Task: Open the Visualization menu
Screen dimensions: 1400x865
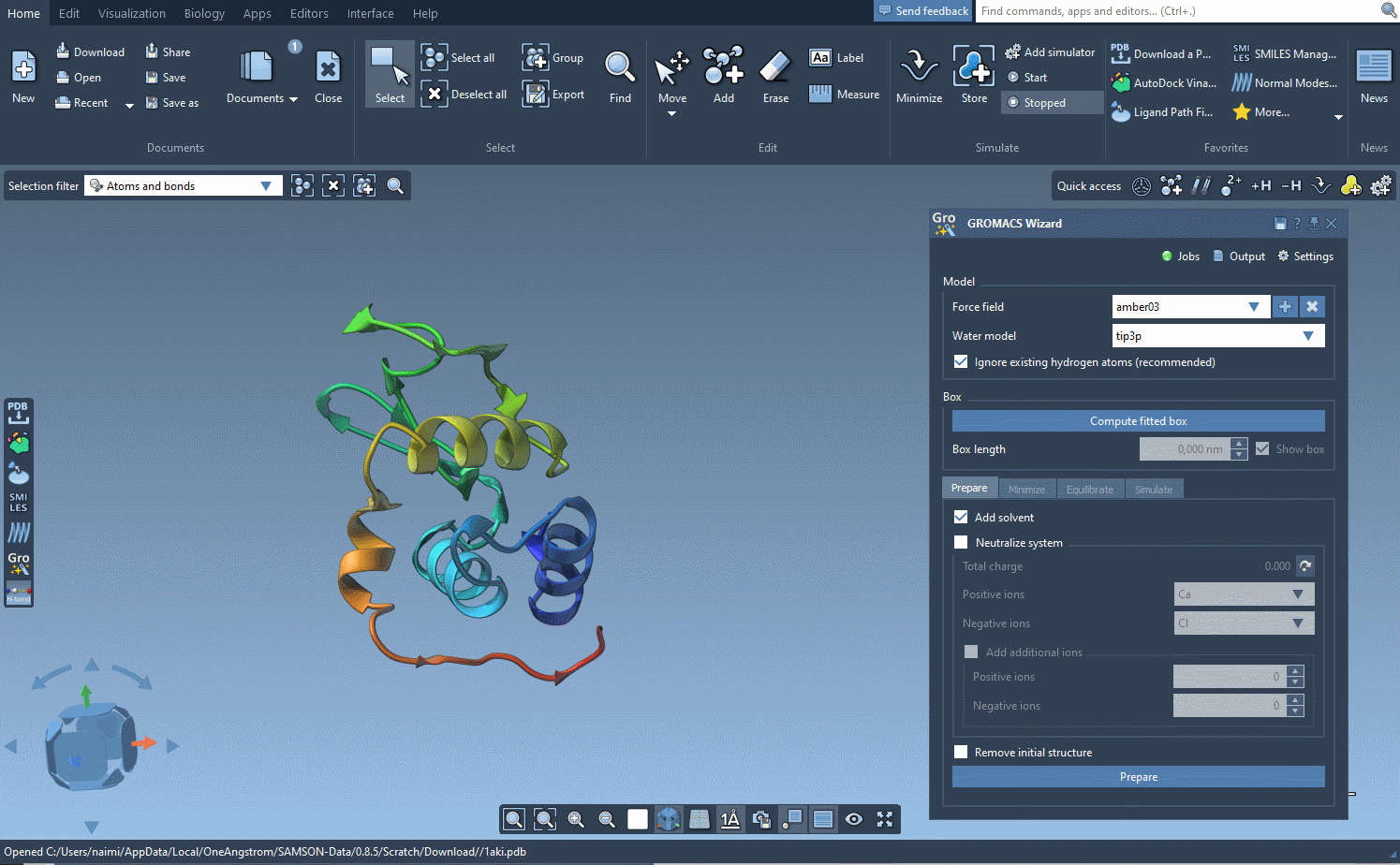Action: pyautogui.click(x=132, y=13)
